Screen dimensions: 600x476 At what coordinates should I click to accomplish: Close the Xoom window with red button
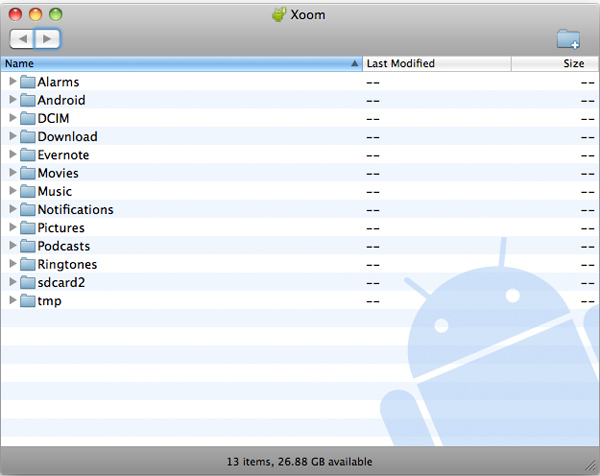pyautogui.click(x=16, y=15)
